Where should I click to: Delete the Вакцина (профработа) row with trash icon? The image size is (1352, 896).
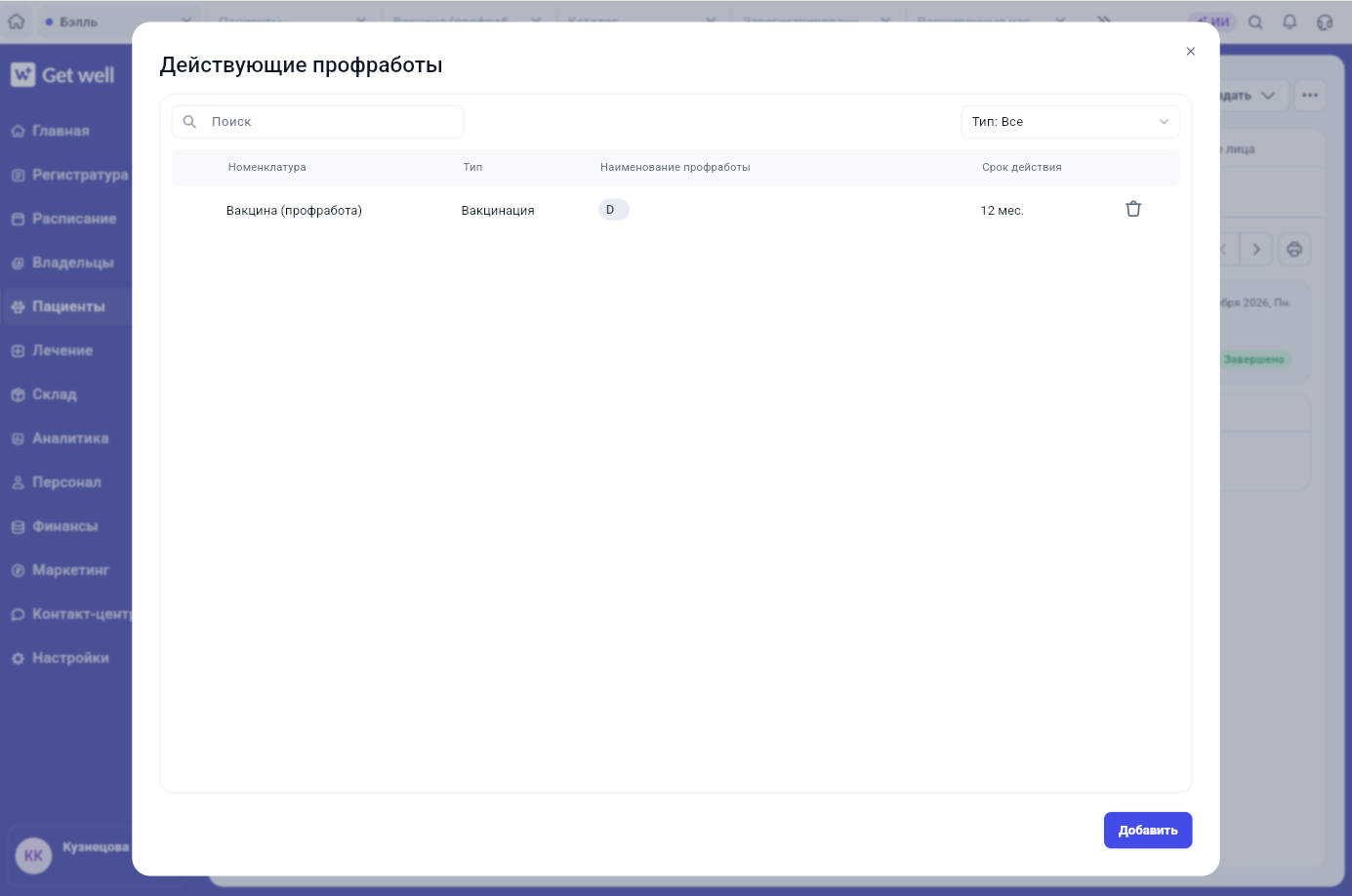1133,209
